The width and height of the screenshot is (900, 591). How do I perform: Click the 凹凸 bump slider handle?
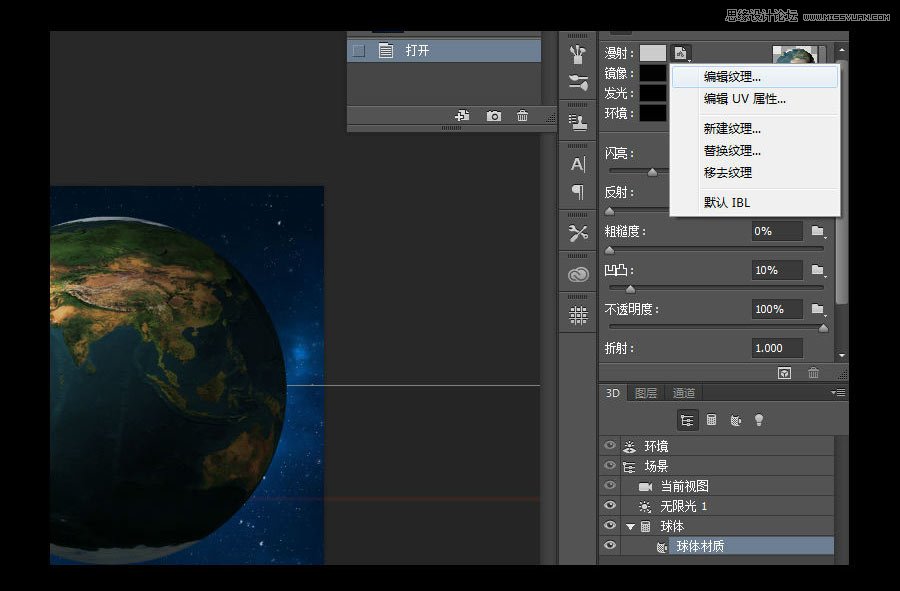tap(630, 289)
